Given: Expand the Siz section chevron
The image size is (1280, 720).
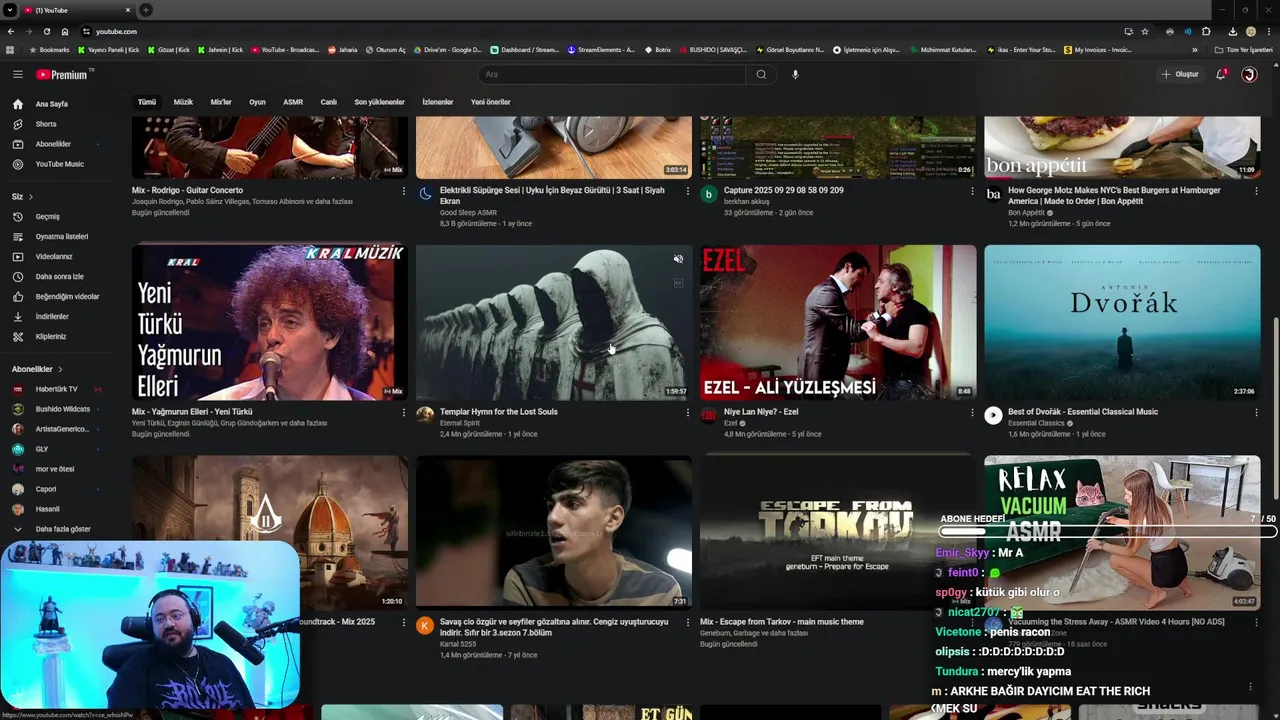Looking at the screenshot, I should pyautogui.click(x=31, y=197).
